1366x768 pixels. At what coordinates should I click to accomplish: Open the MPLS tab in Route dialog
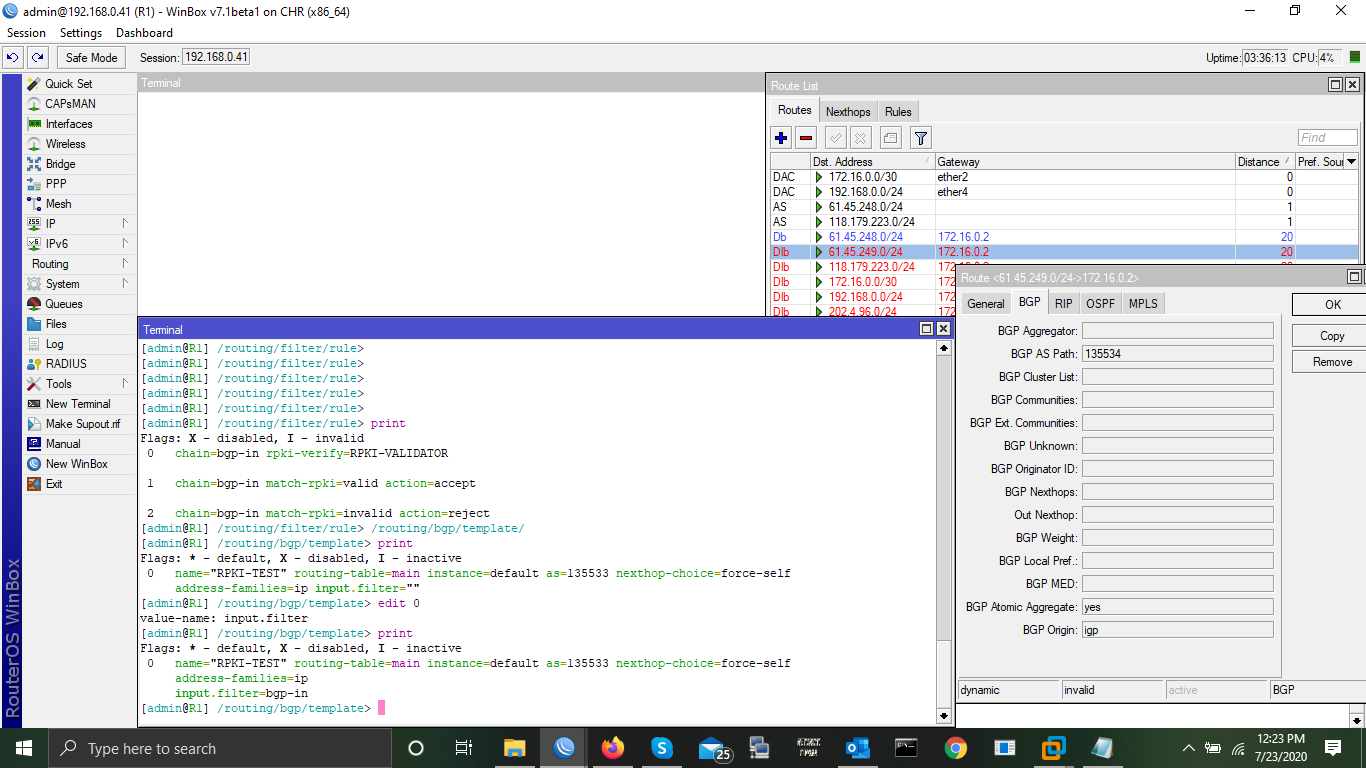pyautogui.click(x=1143, y=304)
